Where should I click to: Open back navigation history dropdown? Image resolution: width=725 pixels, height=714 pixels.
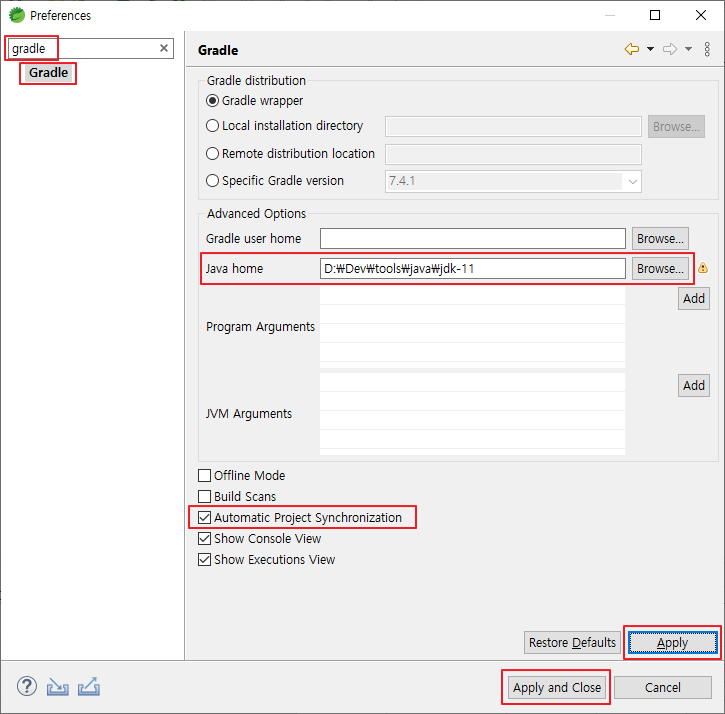pyautogui.click(x=651, y=49)
